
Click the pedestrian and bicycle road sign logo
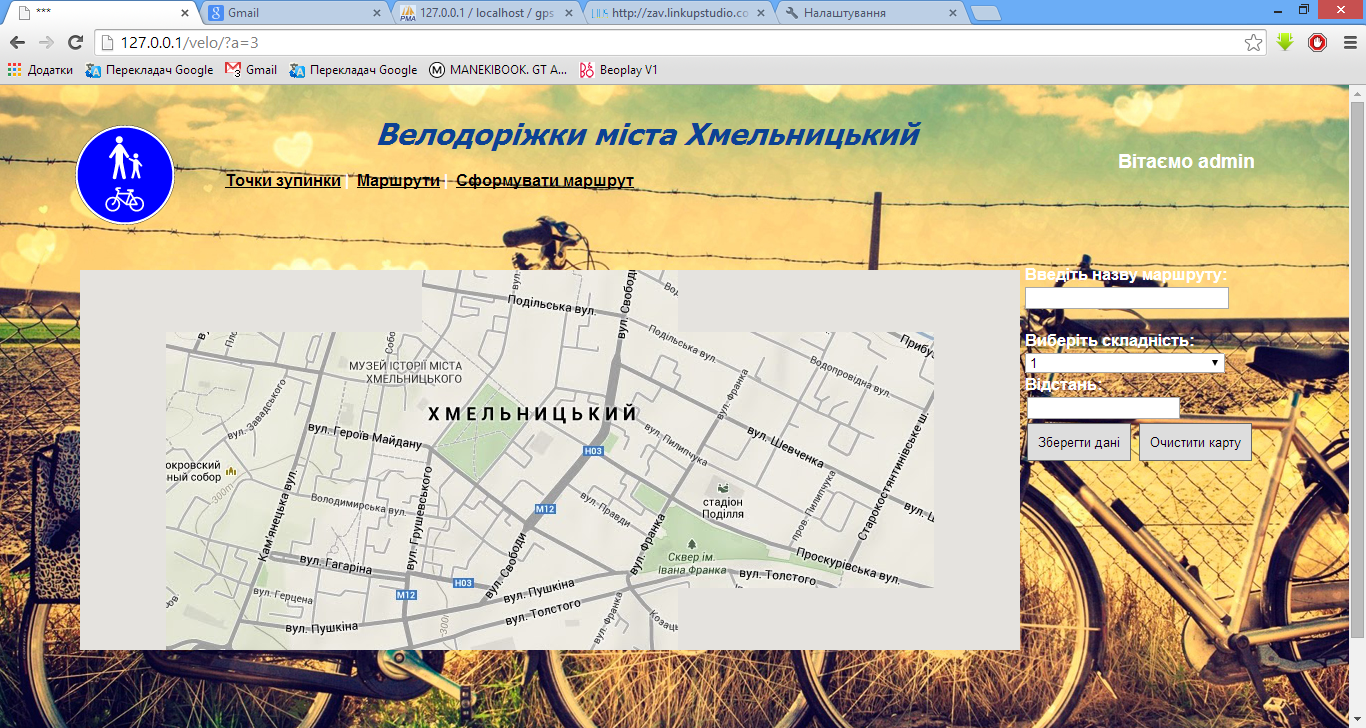[x=125, y=174]
